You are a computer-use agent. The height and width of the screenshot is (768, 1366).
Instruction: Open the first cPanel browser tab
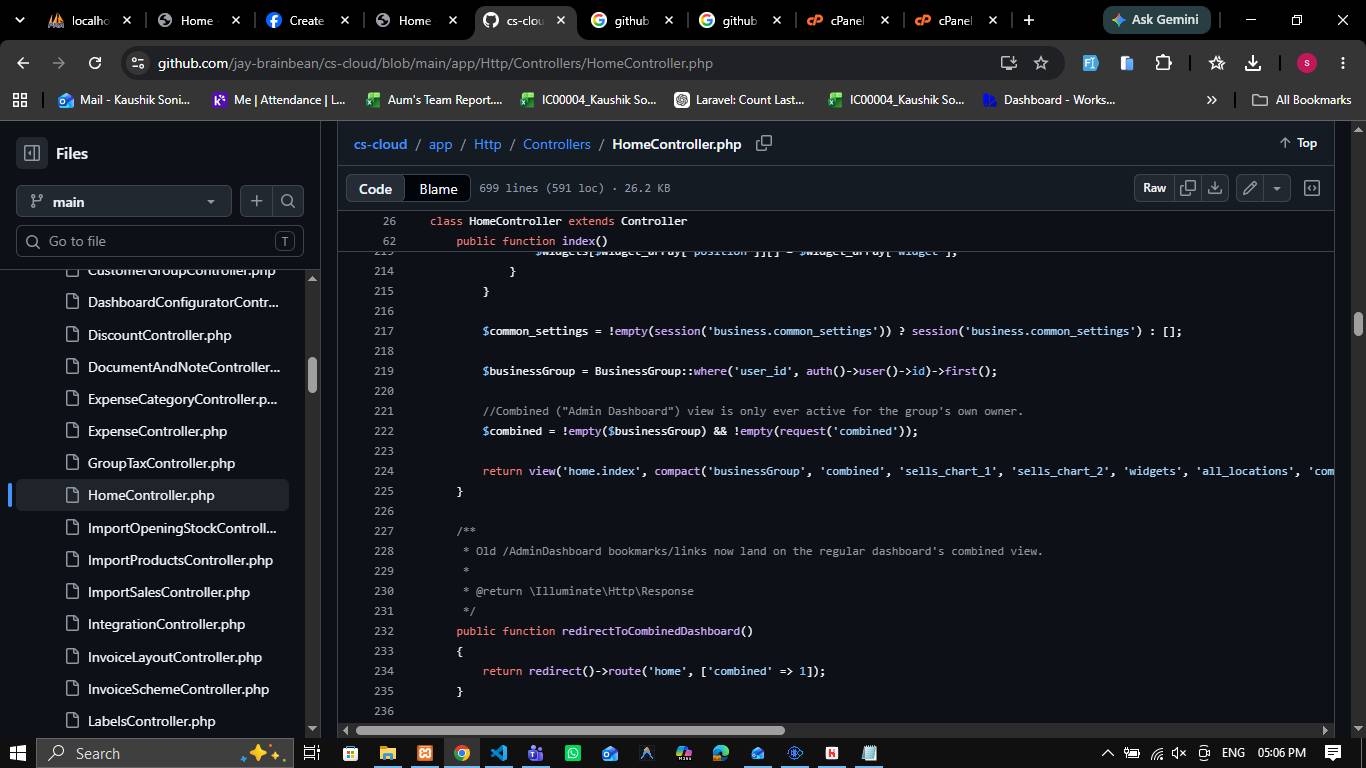tap(847, 20)
